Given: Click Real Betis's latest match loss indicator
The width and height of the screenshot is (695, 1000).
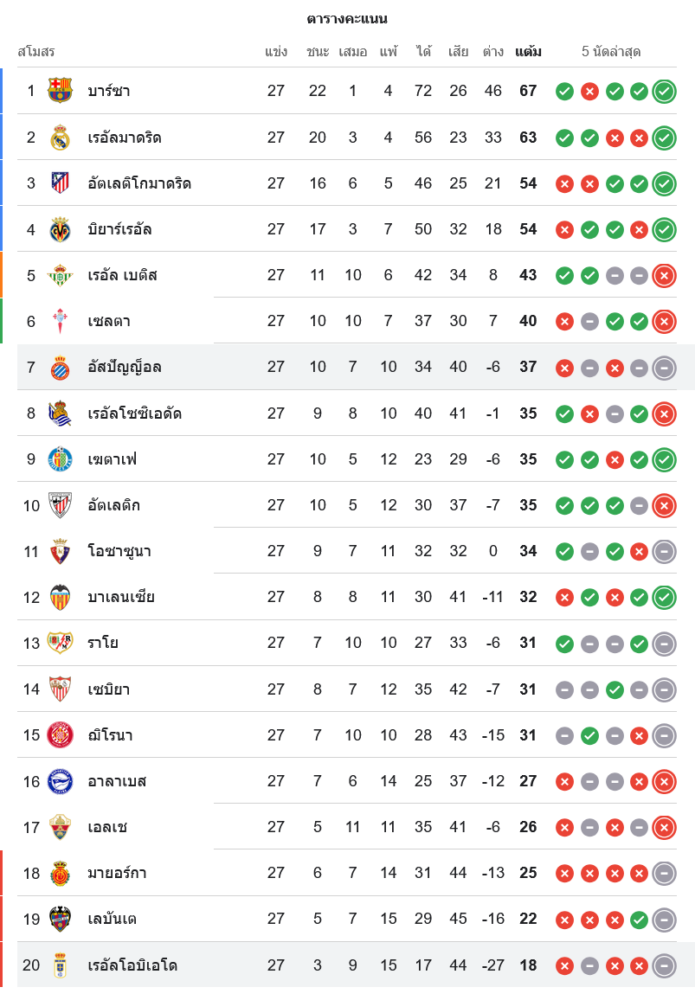Looking at the screenshot, I should [x=663, y=276].
